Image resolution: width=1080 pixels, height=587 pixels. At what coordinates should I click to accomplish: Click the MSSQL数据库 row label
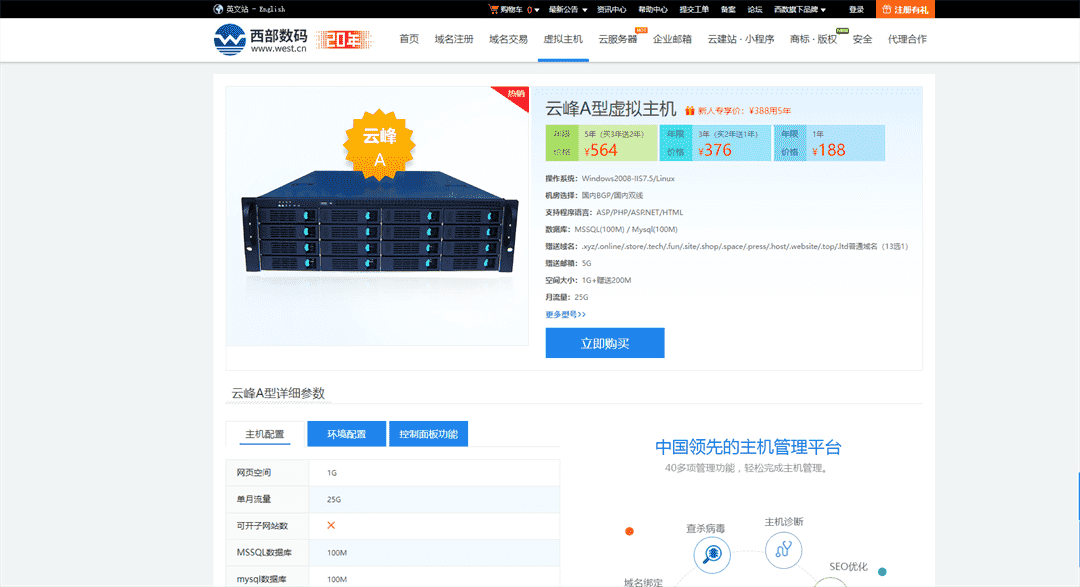coord(264,553)
